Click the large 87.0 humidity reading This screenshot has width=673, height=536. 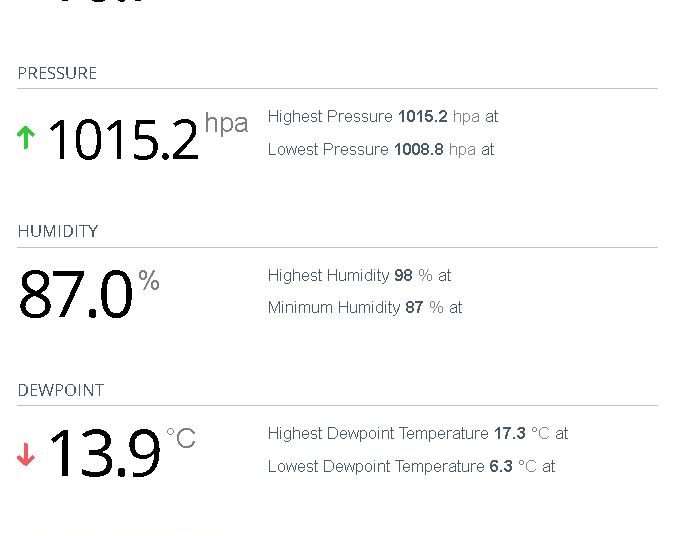(x=76, y=296)
